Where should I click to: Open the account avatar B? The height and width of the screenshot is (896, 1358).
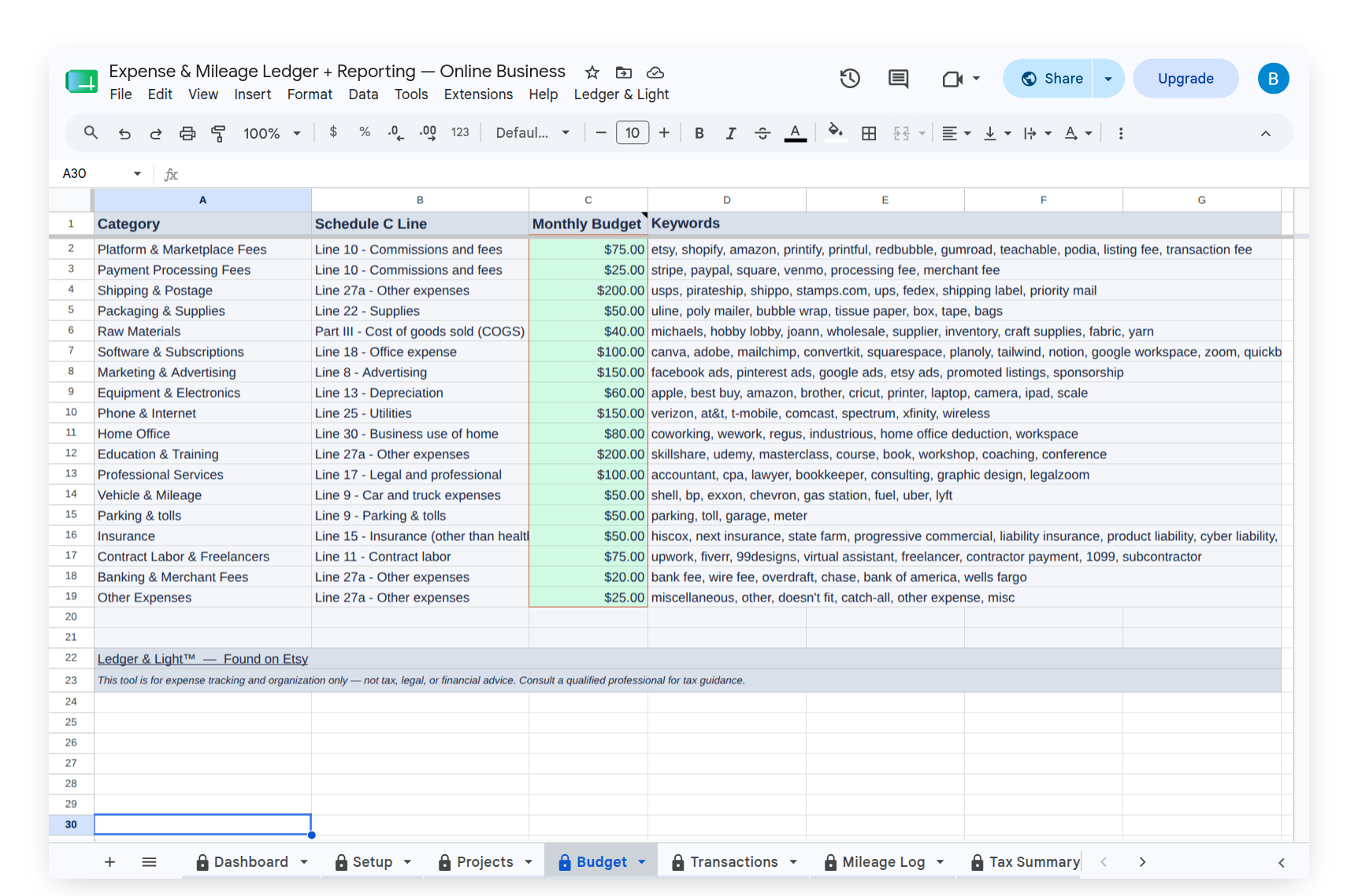point(1273,79)
